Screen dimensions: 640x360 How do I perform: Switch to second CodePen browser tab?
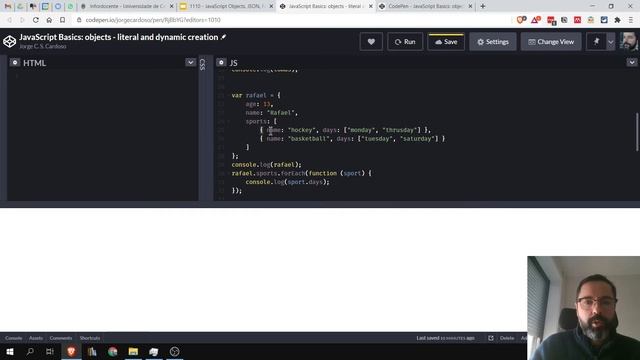425,6
